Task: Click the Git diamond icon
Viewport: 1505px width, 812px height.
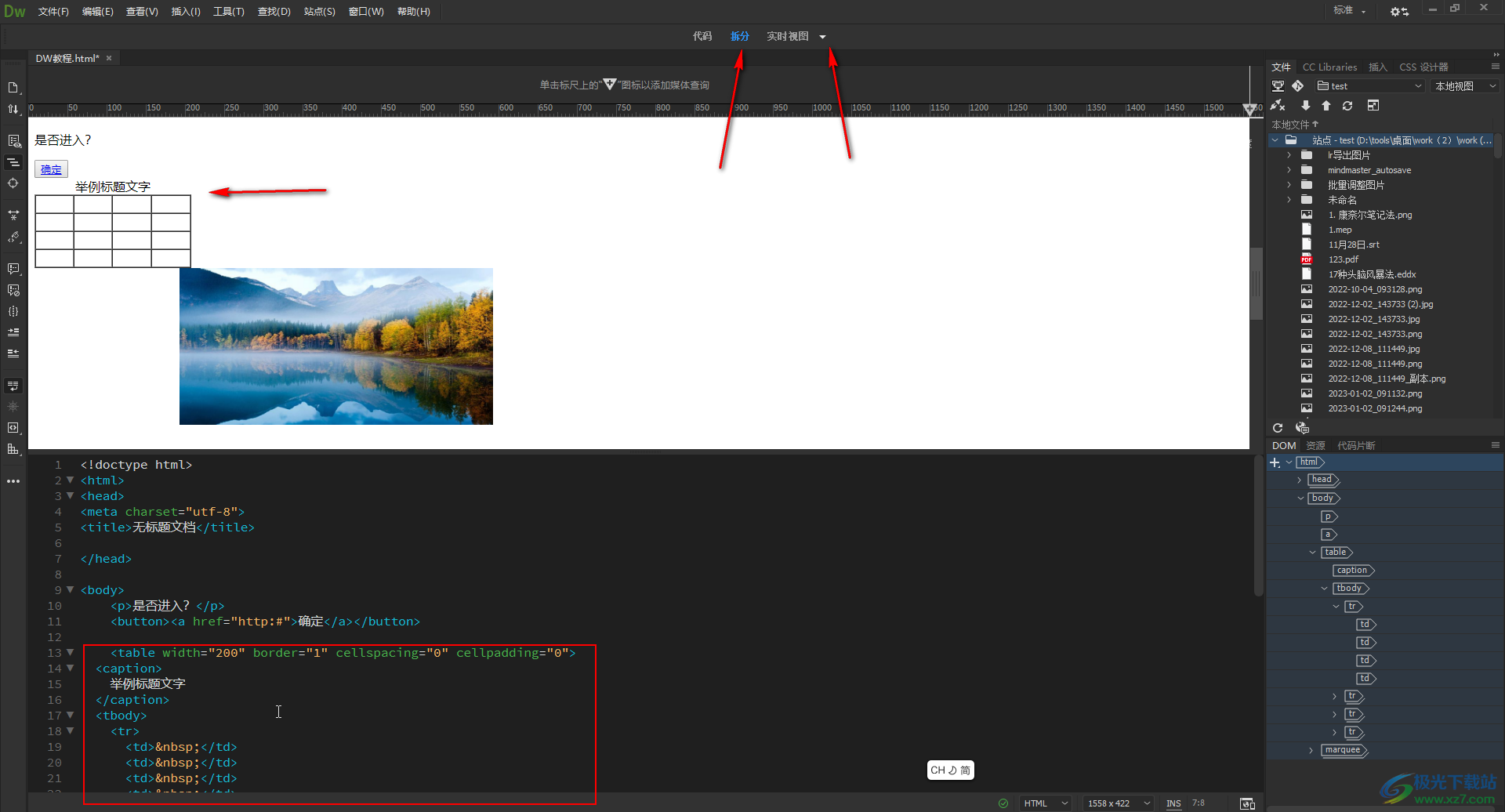Action: [1298, 86]
